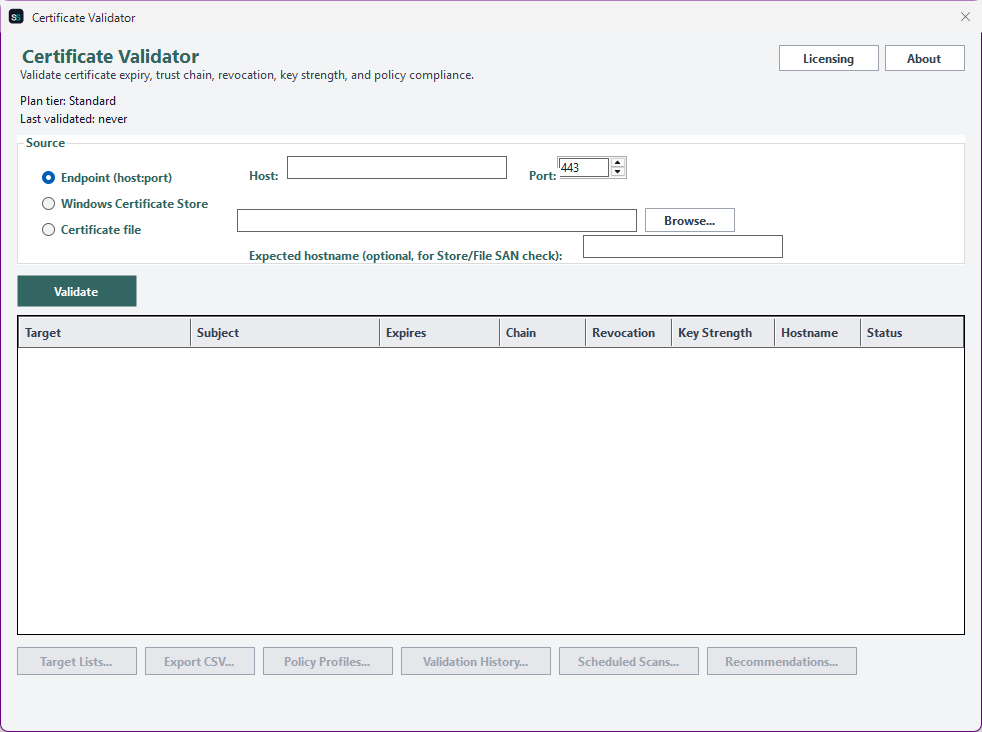Decrease the Port value with down arrow
Image resolution: width=982 pixels, height=732 pixels.
coord(618,172)
